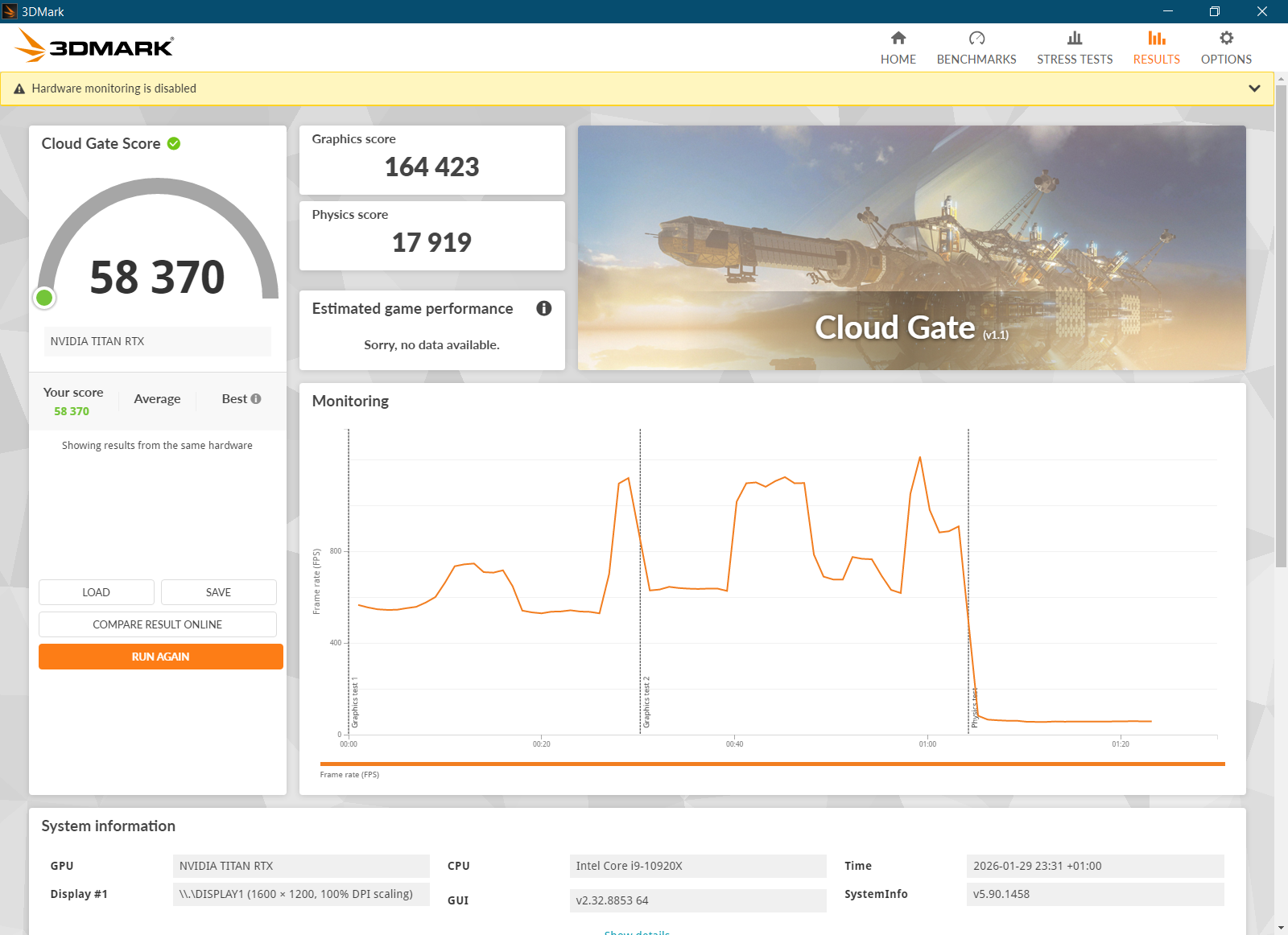This screenshot has height=935, width=1288.
Task: Click the info icon next to Best
Action: pyautogui.click(x=256, y=398)
